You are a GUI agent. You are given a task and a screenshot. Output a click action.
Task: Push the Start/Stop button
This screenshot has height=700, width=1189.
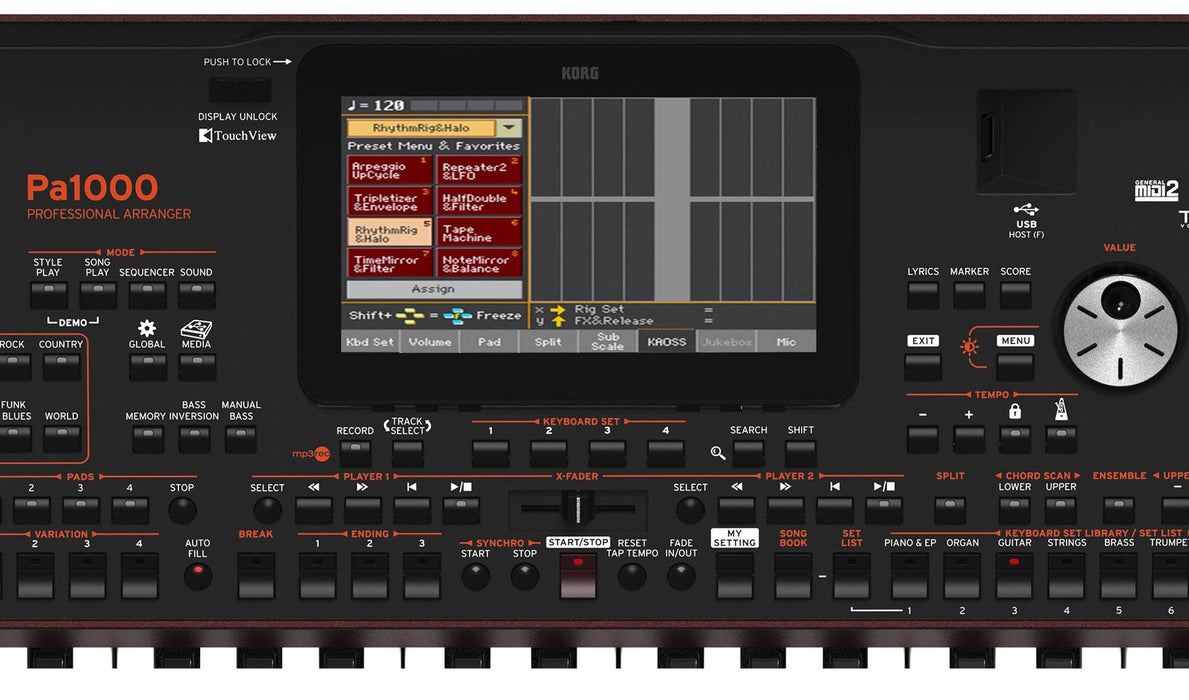coord(578,576)
